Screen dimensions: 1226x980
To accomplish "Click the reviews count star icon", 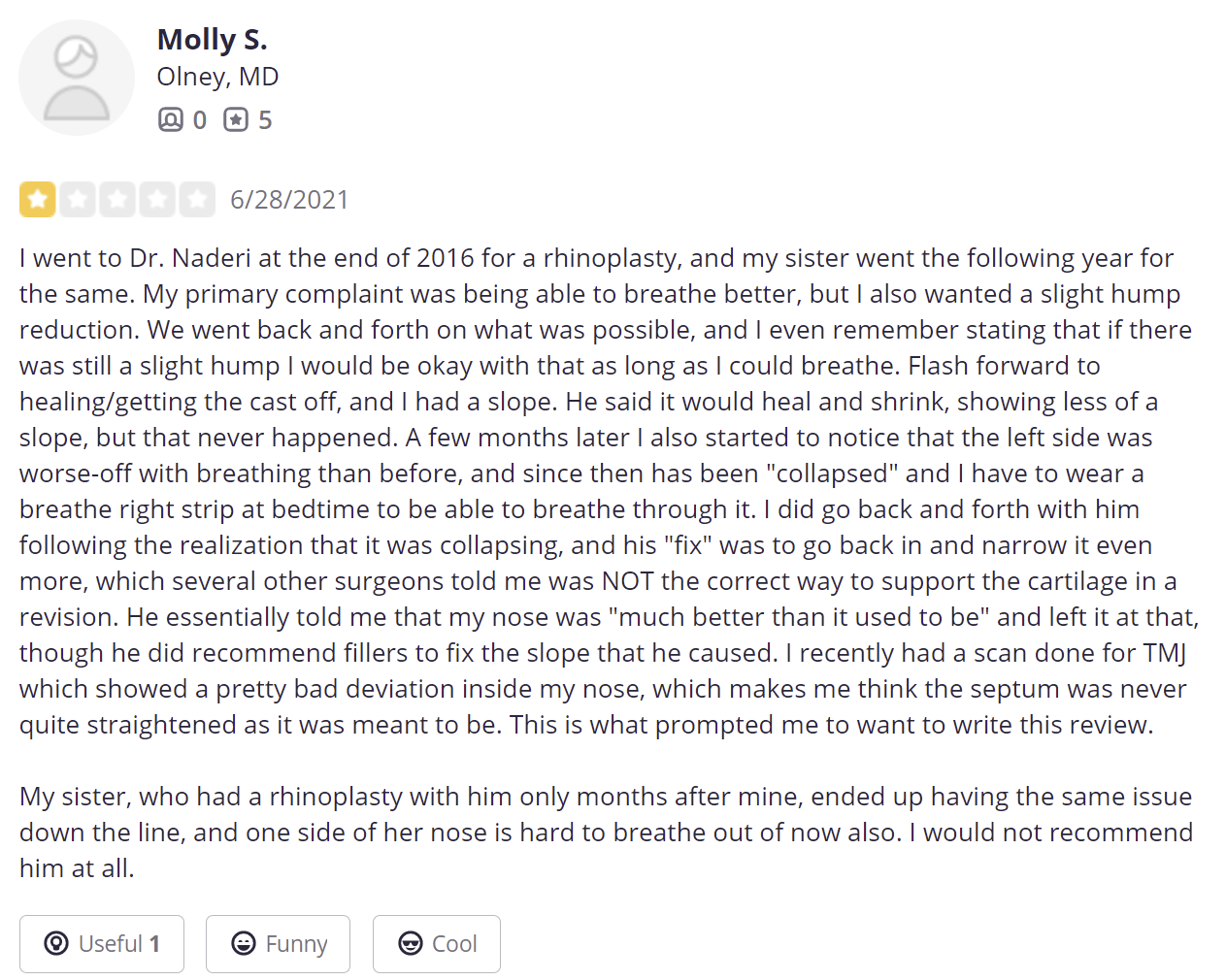I will [236, 119].
